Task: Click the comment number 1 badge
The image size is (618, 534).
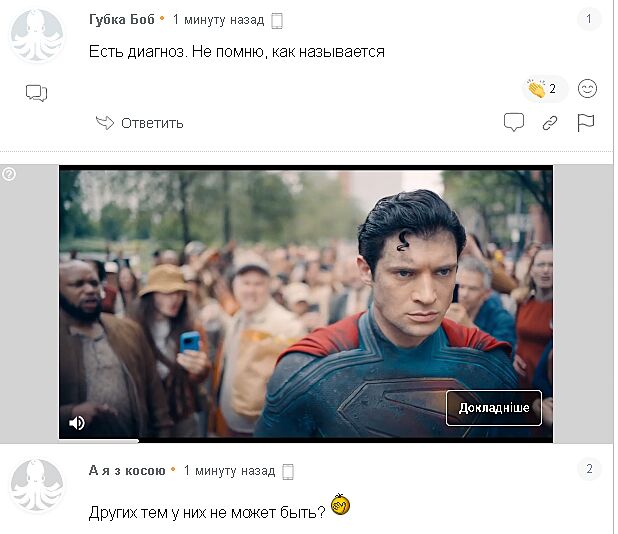Action: point(589,19)
